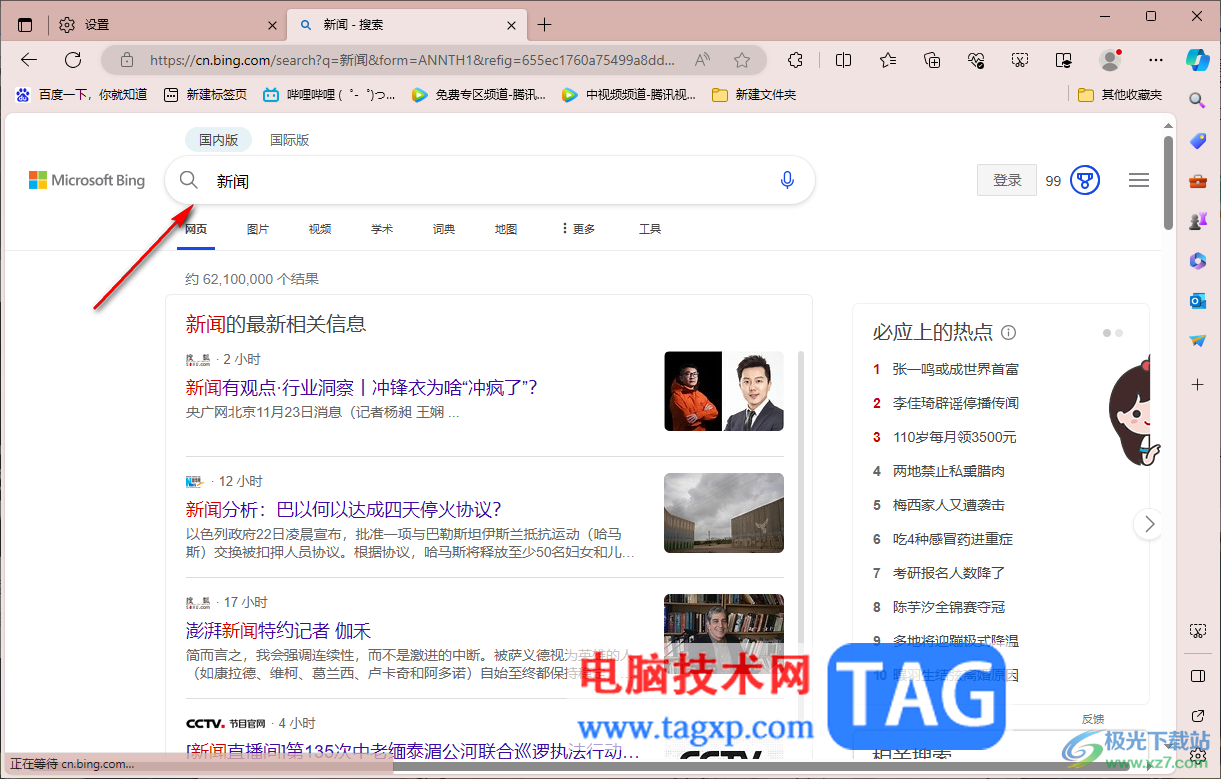Switch to the 设置 browser tab
The image size is (1221, 779).
(165, 25)
